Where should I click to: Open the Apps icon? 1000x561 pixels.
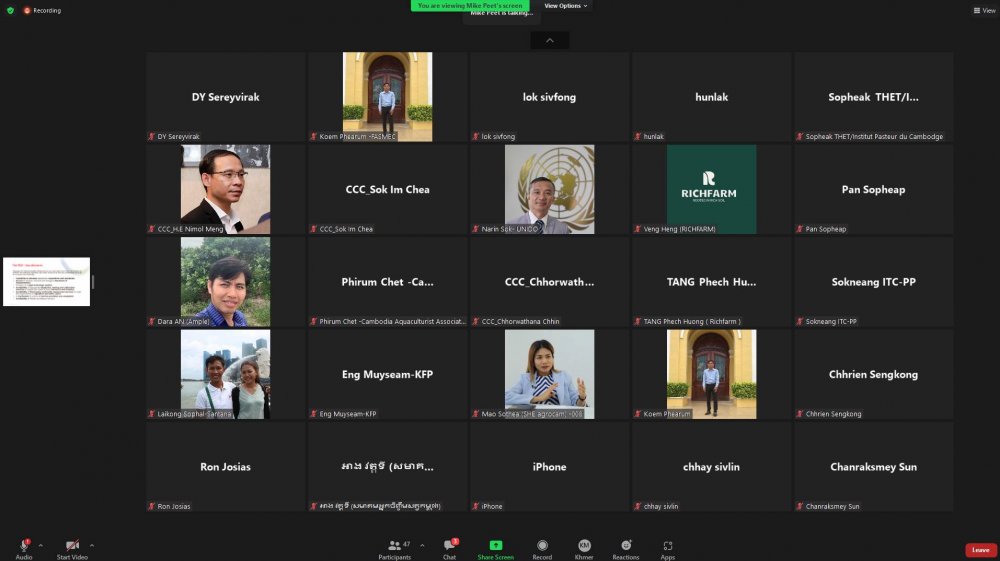(x=668, y=545)
